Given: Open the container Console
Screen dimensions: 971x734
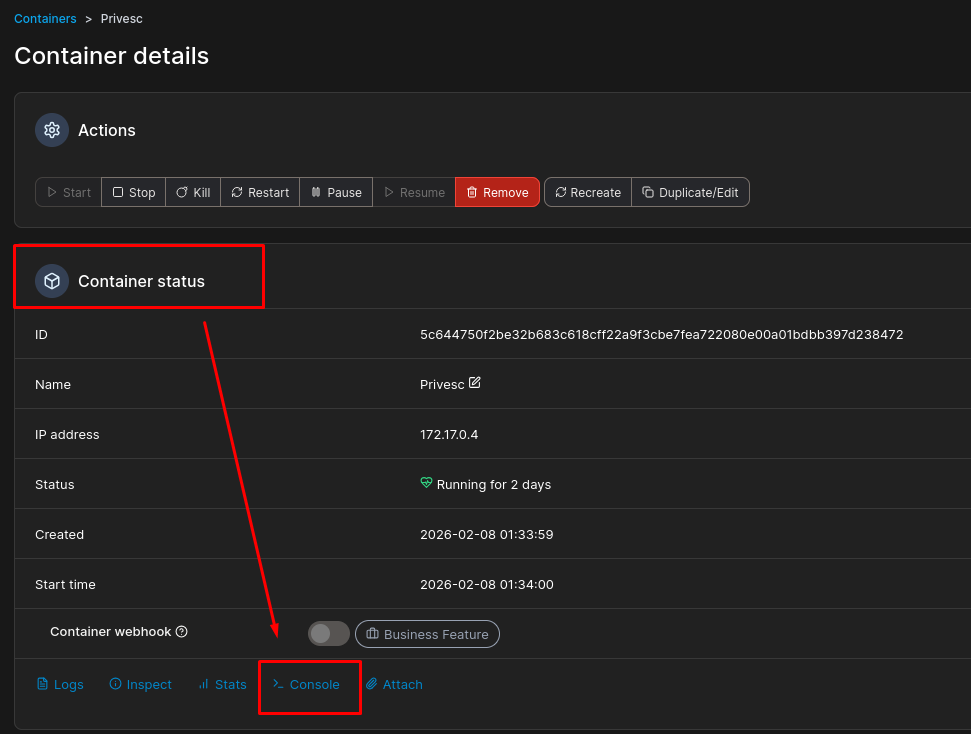Looking at the screenshot, I should (x=307, y=684).
